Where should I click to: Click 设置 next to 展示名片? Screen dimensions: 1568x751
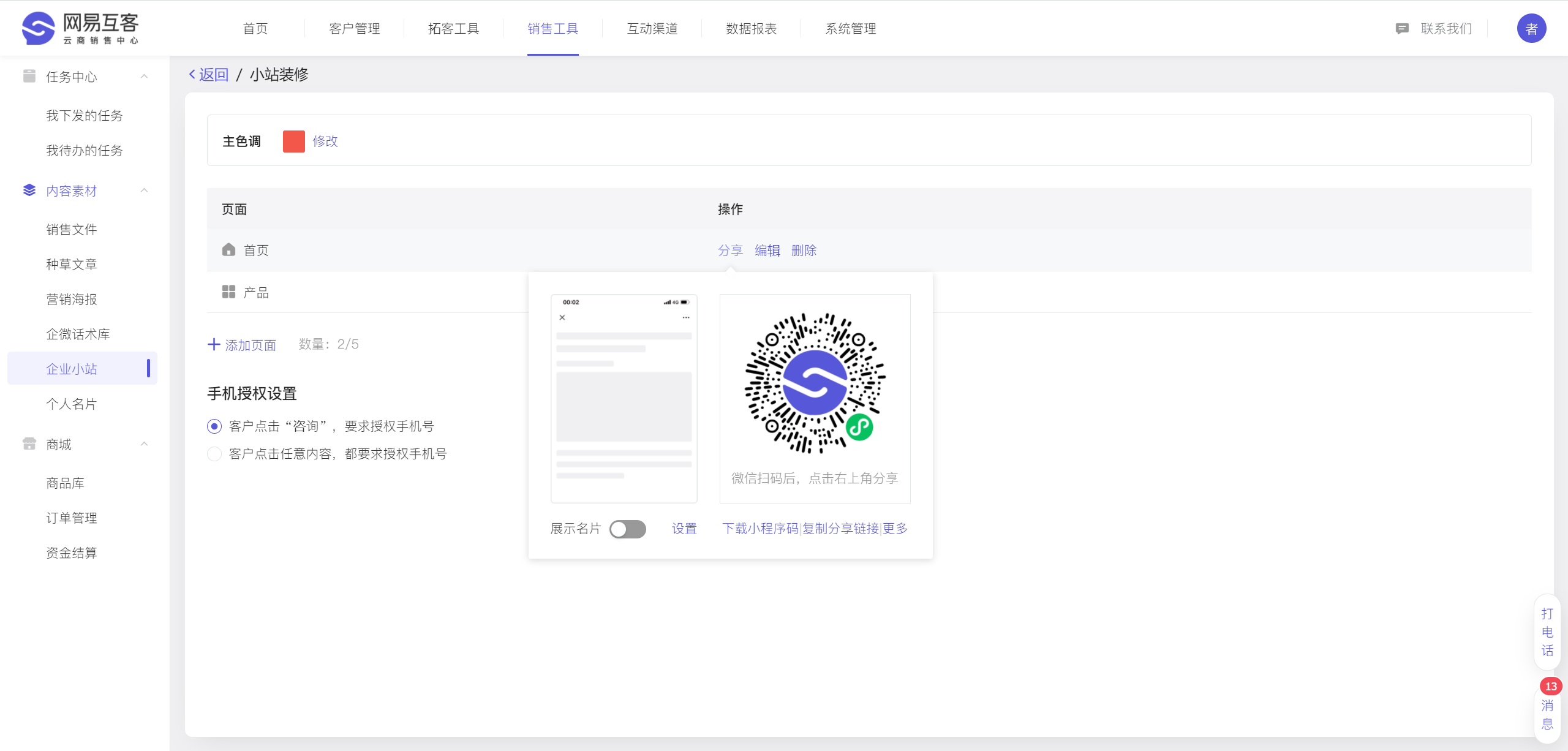(x=684, y=528)
